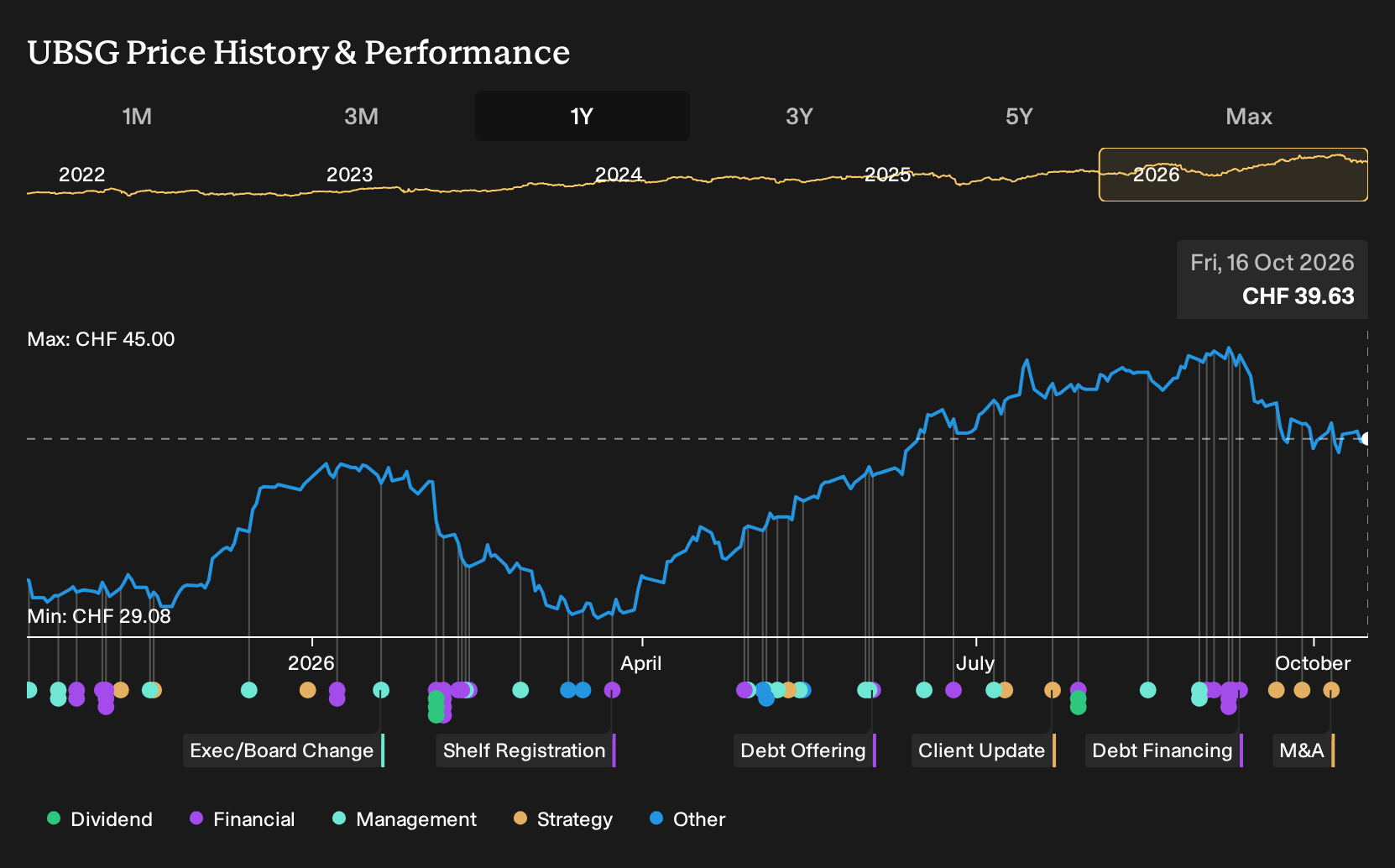This screenshot has width=1395, height=868.
Task: Open the Client Update event label
Action: [x=984, y=750]
